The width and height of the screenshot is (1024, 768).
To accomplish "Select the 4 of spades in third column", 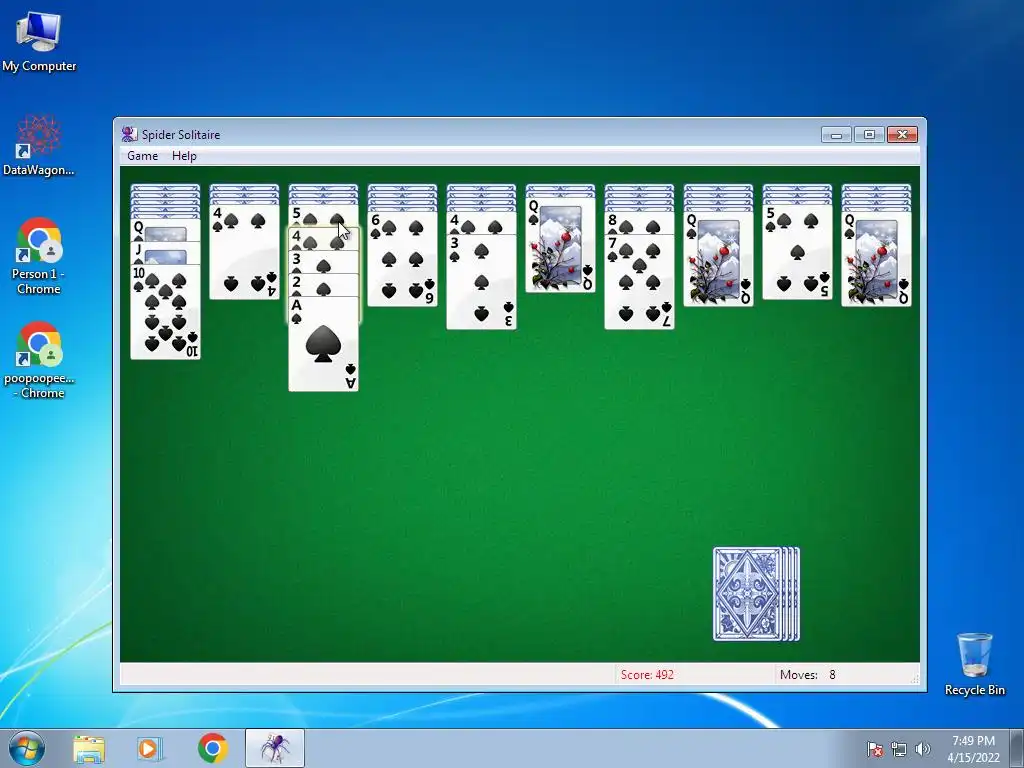I will (323, 239).
